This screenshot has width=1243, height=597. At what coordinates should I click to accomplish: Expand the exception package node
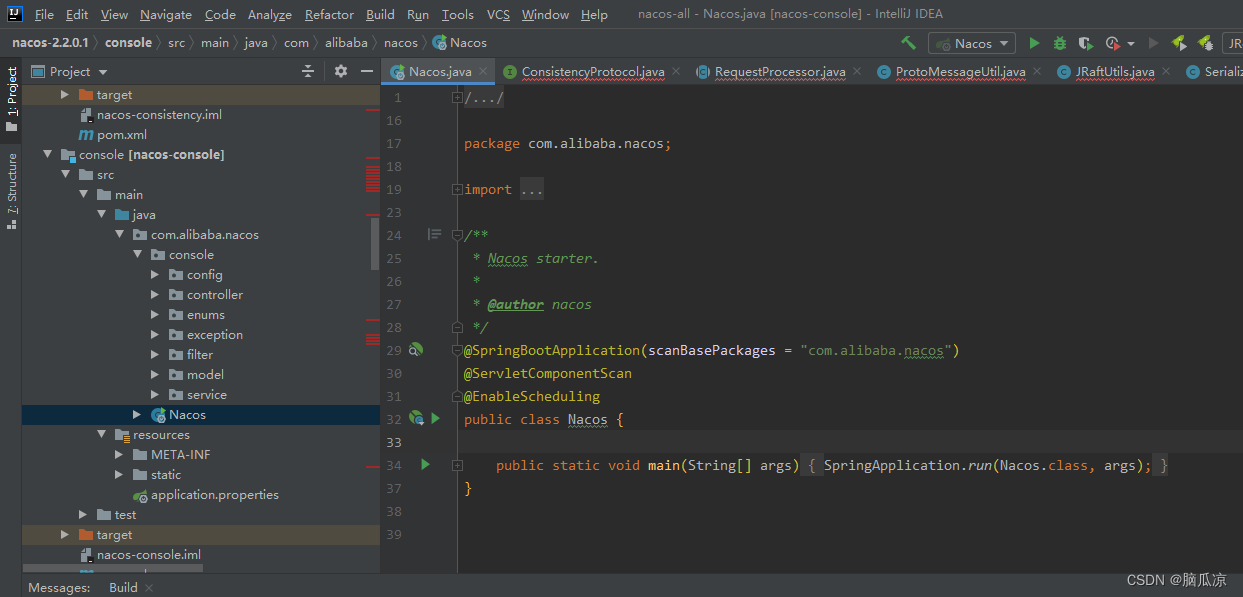click(155, 335)
